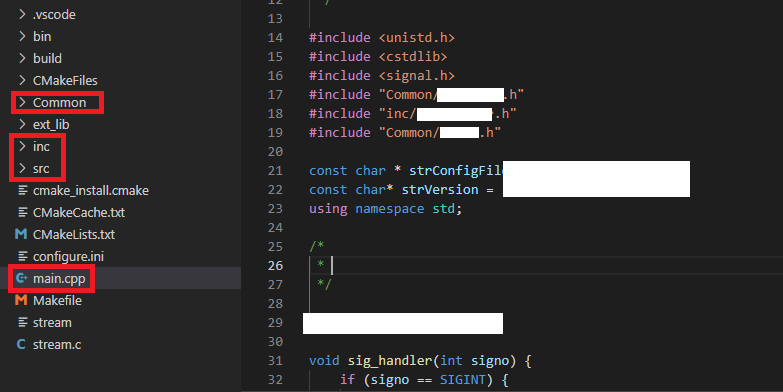Click on '#include <cstdlib>' text
Screen dimensions: 783x392
(378, 56)
